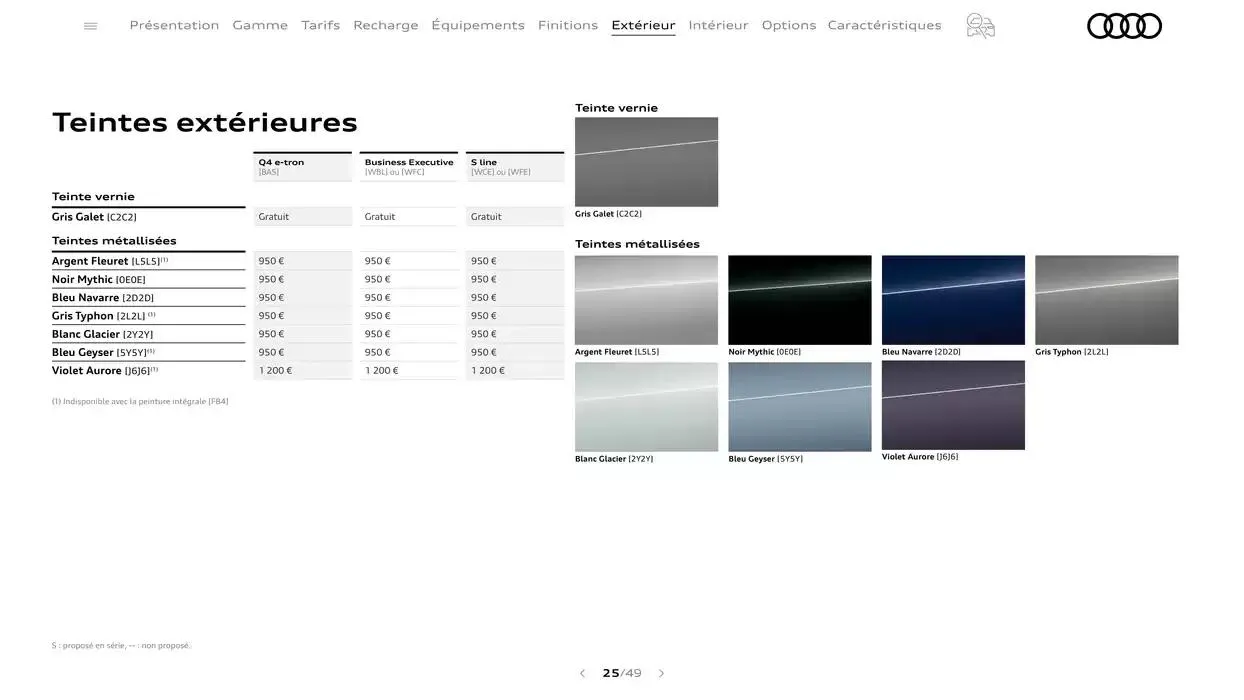Select the Bleu Navarre metallic swatch
This screenshot has width=1244, height=700.
point(953,298)
